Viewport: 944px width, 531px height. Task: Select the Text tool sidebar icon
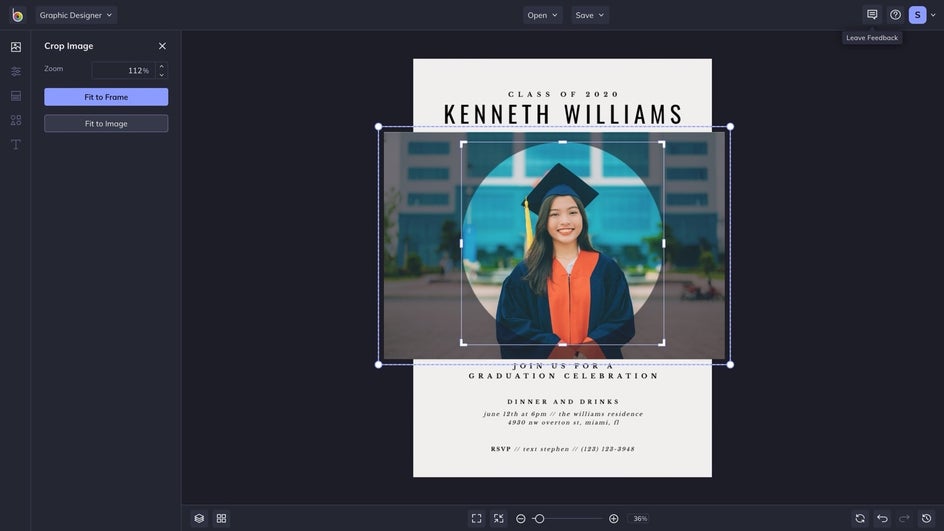[x=16, y=144]
